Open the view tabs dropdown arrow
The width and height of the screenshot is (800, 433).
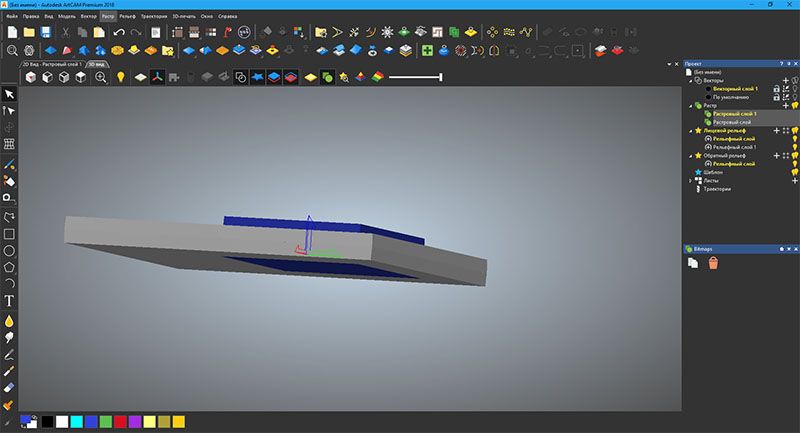tap(669, 64)
